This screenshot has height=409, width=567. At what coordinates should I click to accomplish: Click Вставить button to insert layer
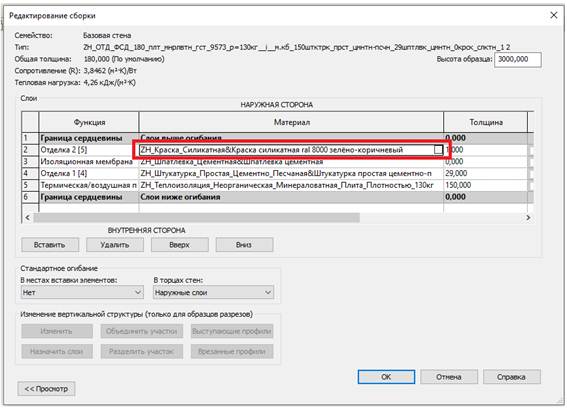pyautogui.click(x=50, y=245)
